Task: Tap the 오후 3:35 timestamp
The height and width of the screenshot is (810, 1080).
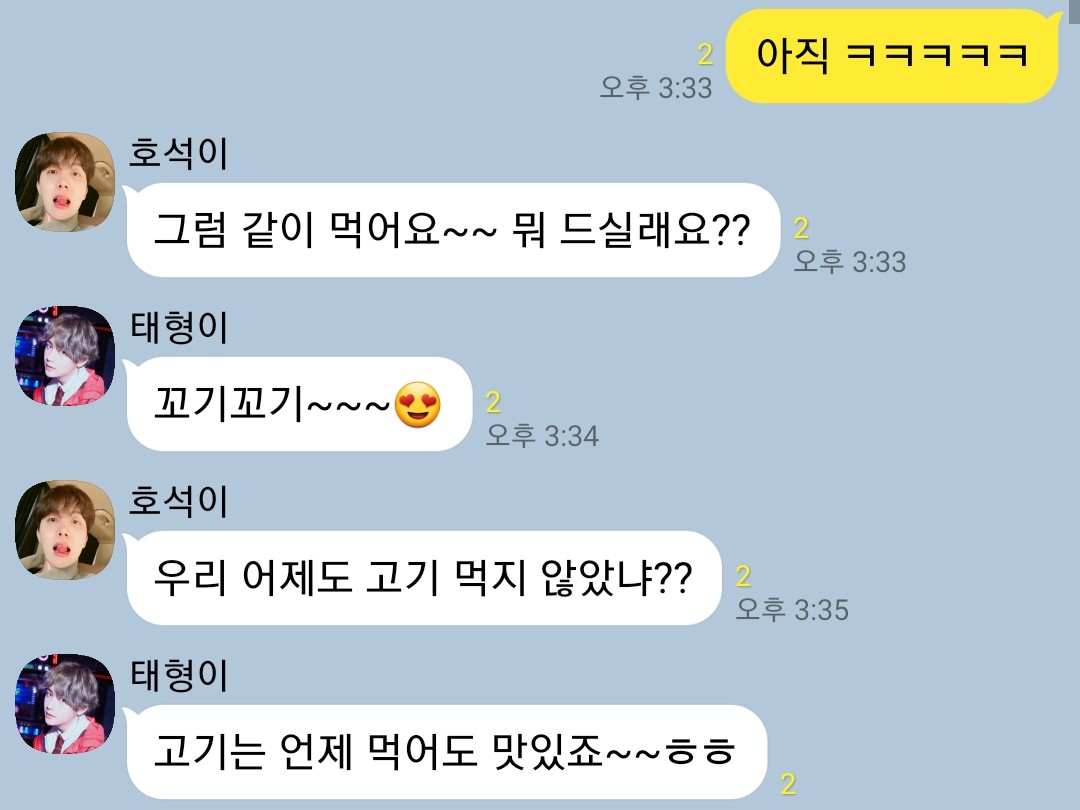Action: [792, 610]
